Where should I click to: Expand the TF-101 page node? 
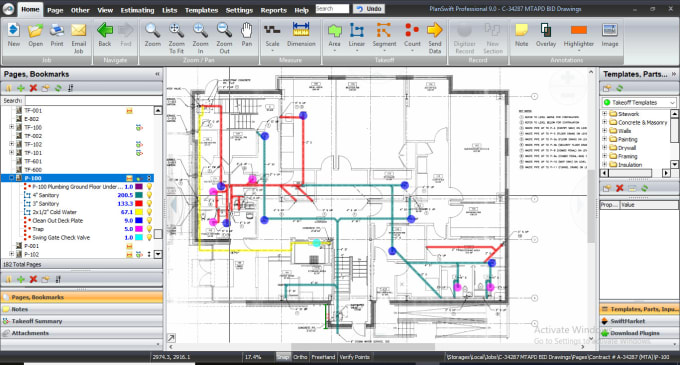click(12, 153)
